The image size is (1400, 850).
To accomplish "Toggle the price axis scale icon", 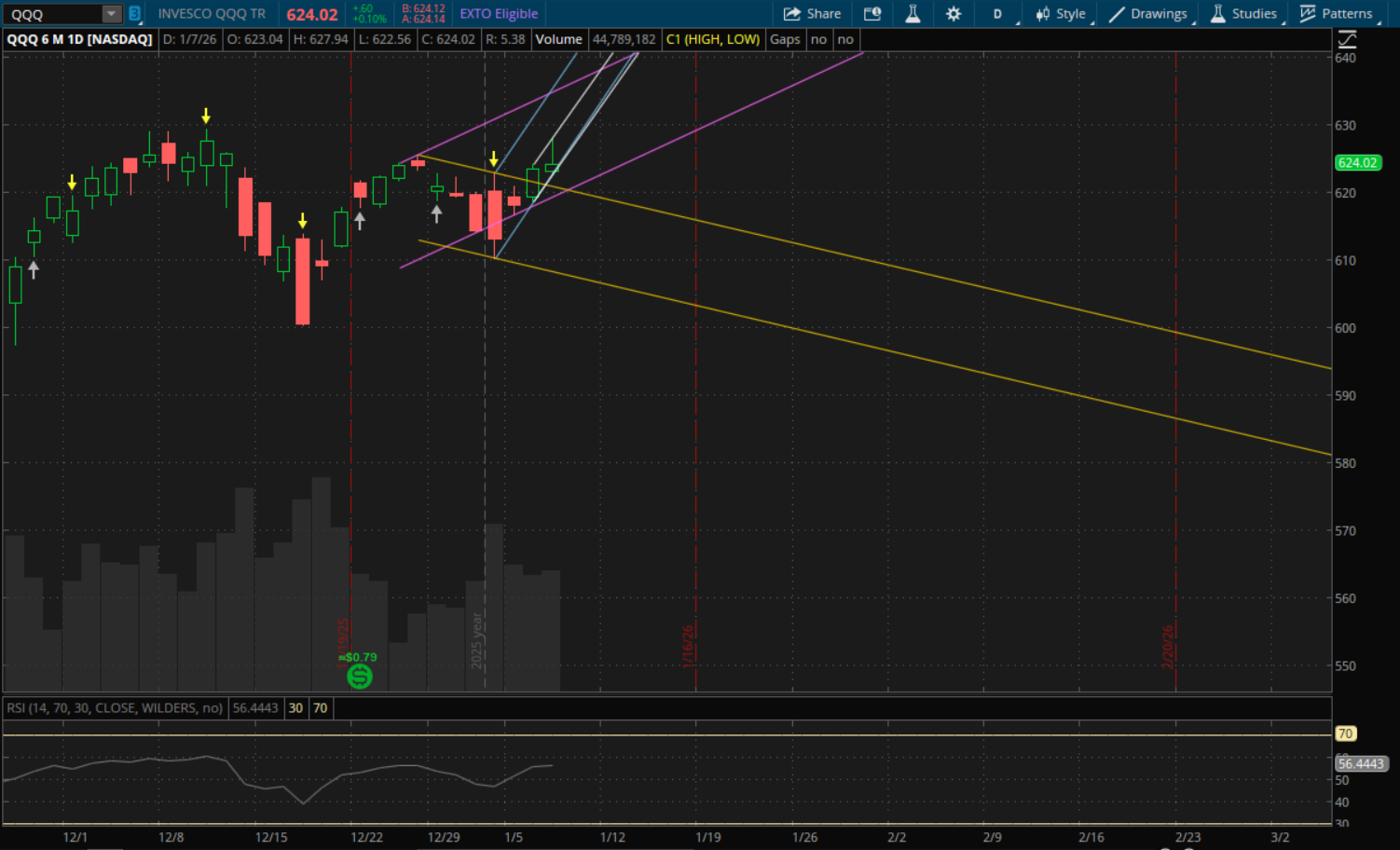I will pyautogui.click(x=1347, y=39).
